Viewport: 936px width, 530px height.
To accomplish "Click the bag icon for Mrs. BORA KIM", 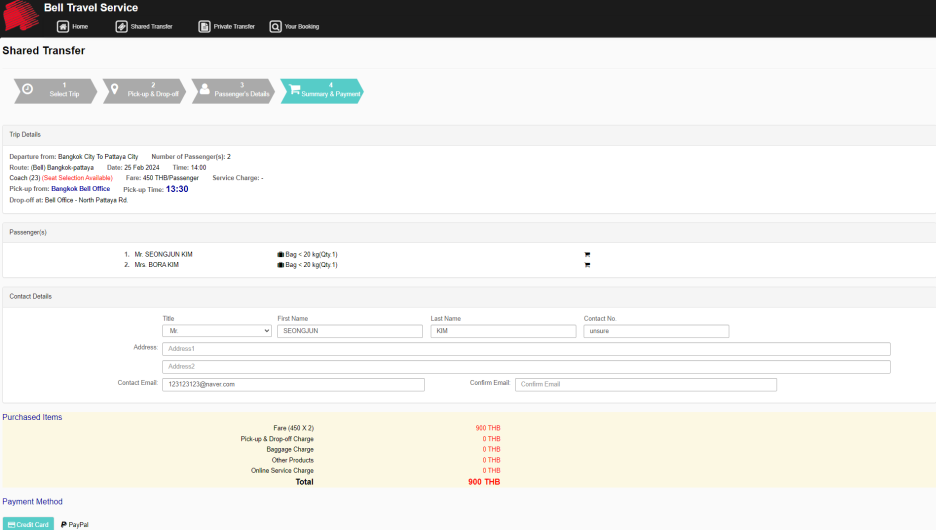I will click(x=281, y=265).
